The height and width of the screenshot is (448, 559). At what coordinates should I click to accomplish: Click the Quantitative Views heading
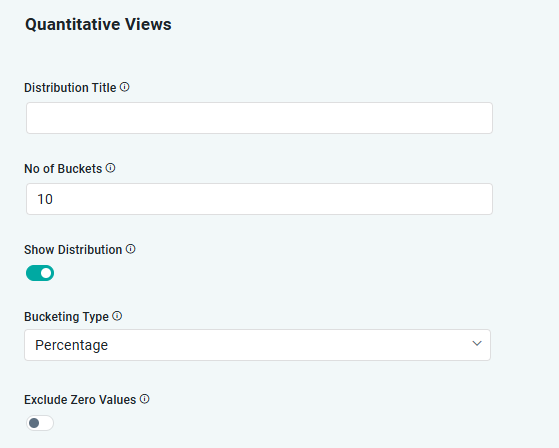[x=98, y=25]
